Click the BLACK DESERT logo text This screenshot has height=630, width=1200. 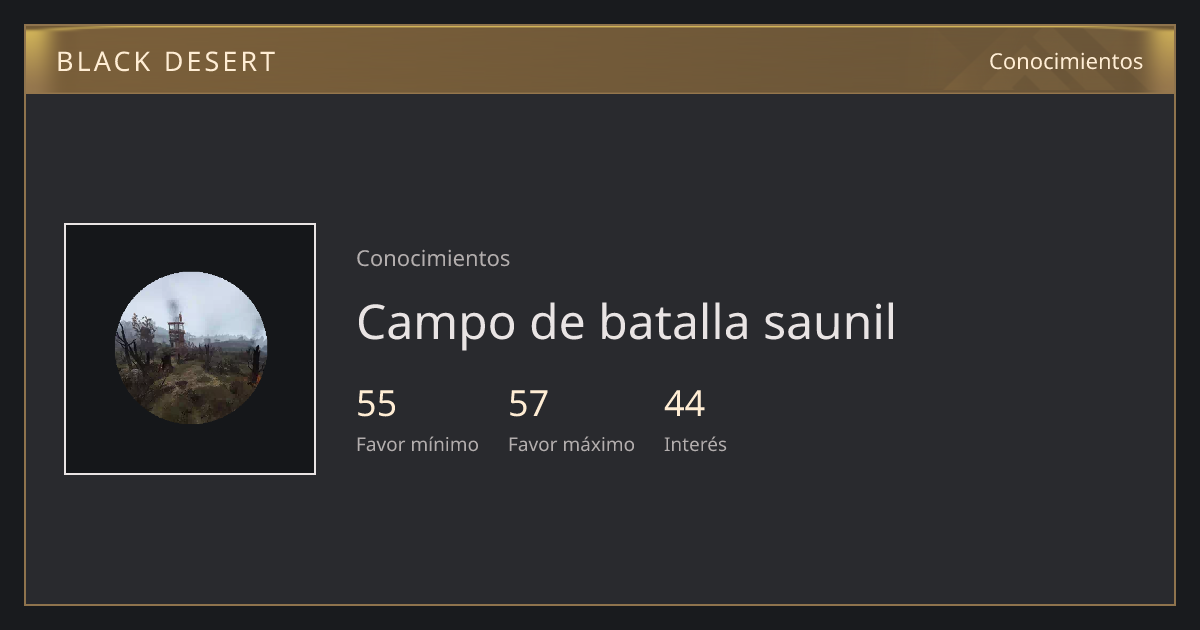coord(166,62)
